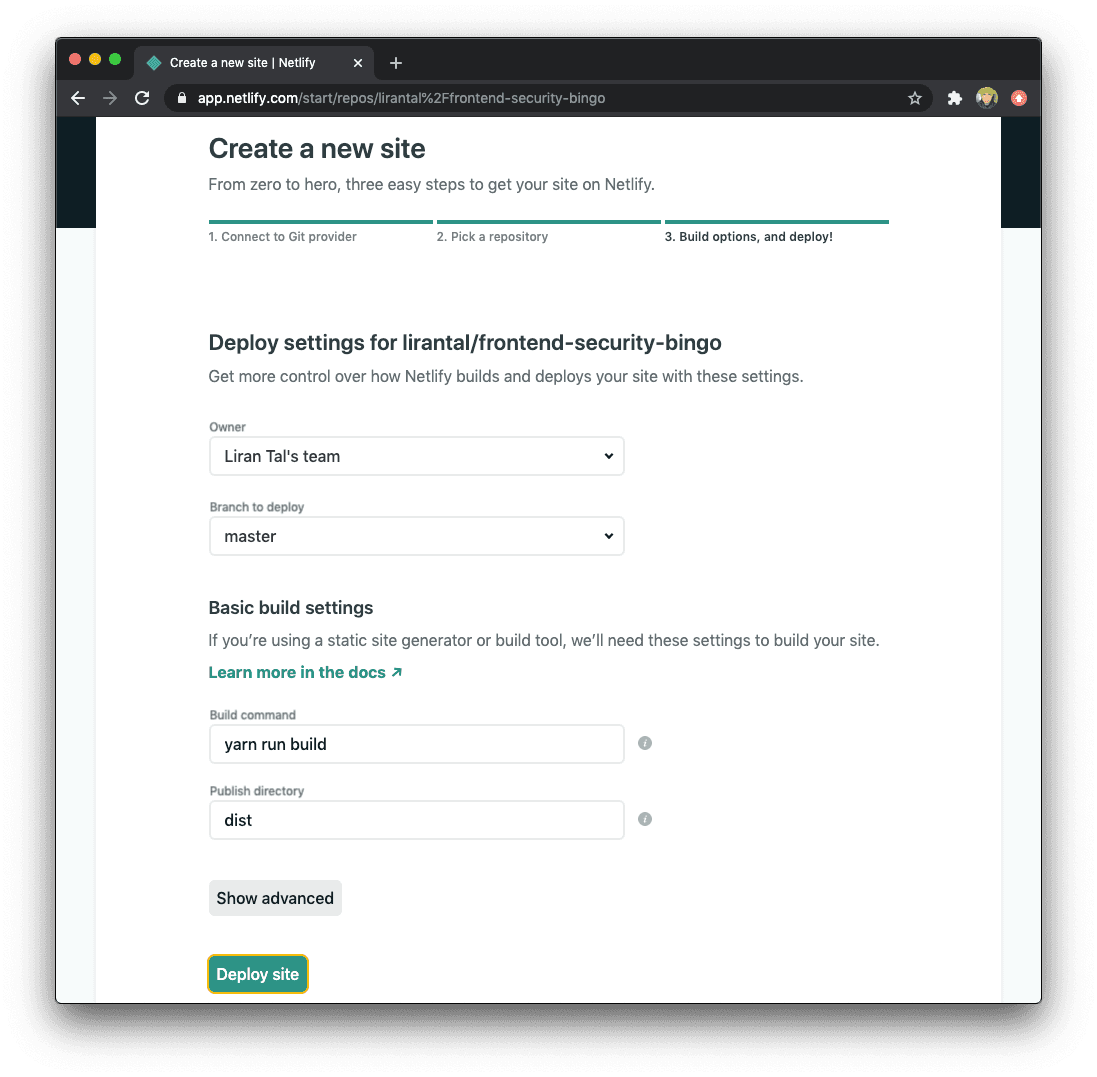This screenshot has width=1097, height=1077.
Task: Expand the Branch to deploy dropdown
Action: coord(416,536)
